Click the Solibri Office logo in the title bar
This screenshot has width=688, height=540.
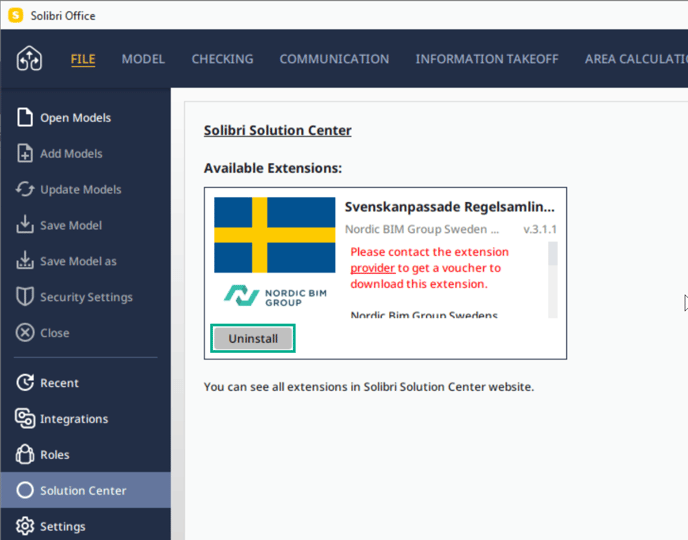click(16, 15)
